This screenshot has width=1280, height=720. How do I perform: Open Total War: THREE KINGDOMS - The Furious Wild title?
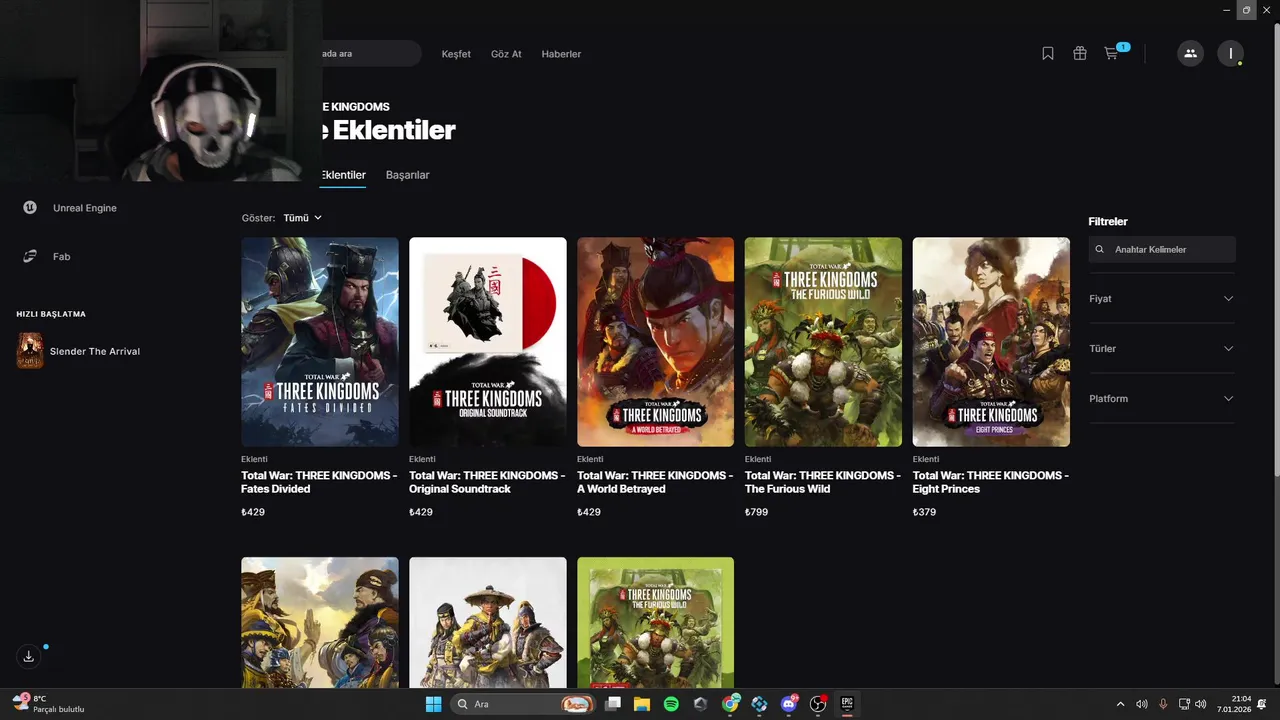point(823,482)
